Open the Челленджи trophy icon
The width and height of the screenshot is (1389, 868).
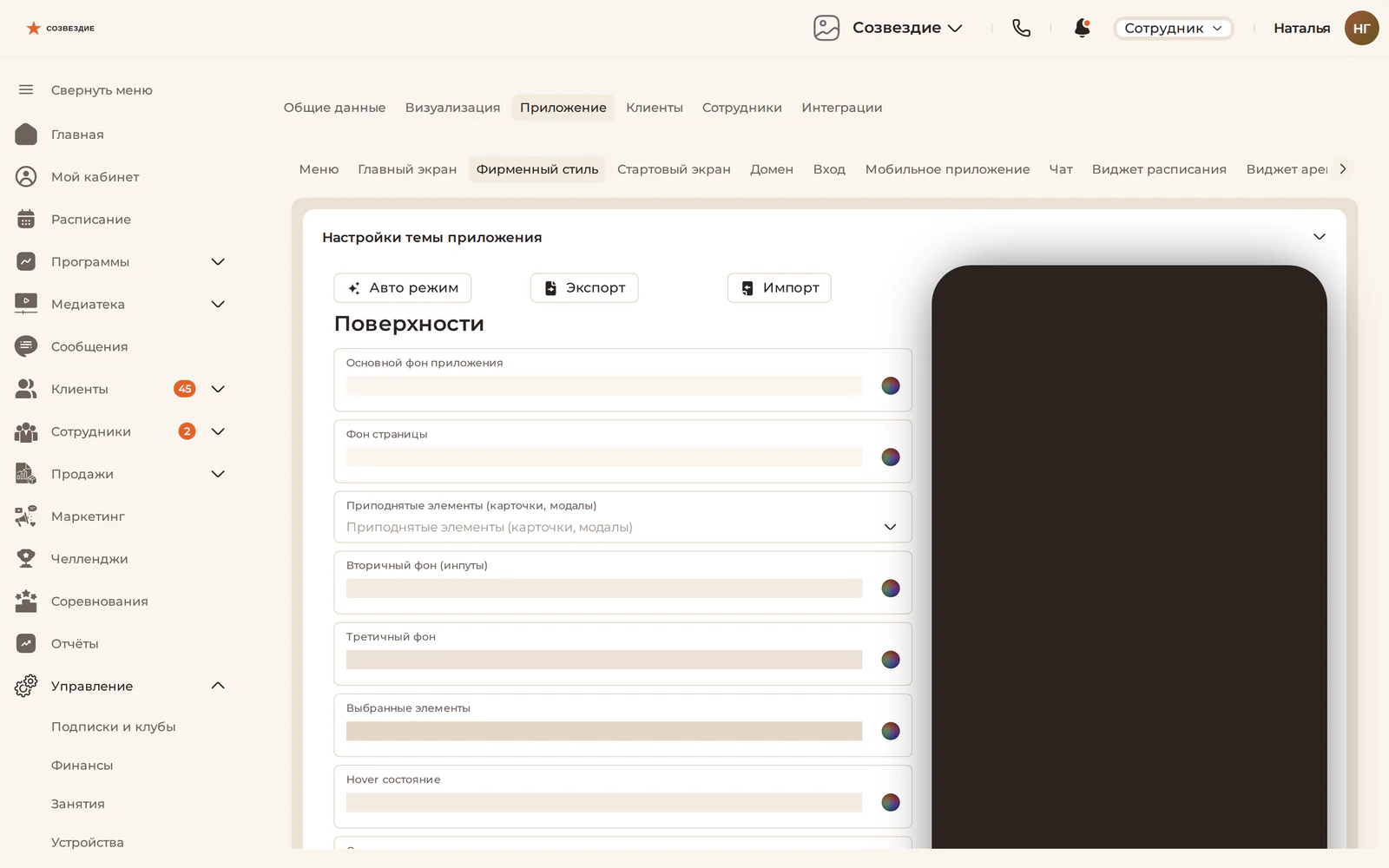click(26, 558)
